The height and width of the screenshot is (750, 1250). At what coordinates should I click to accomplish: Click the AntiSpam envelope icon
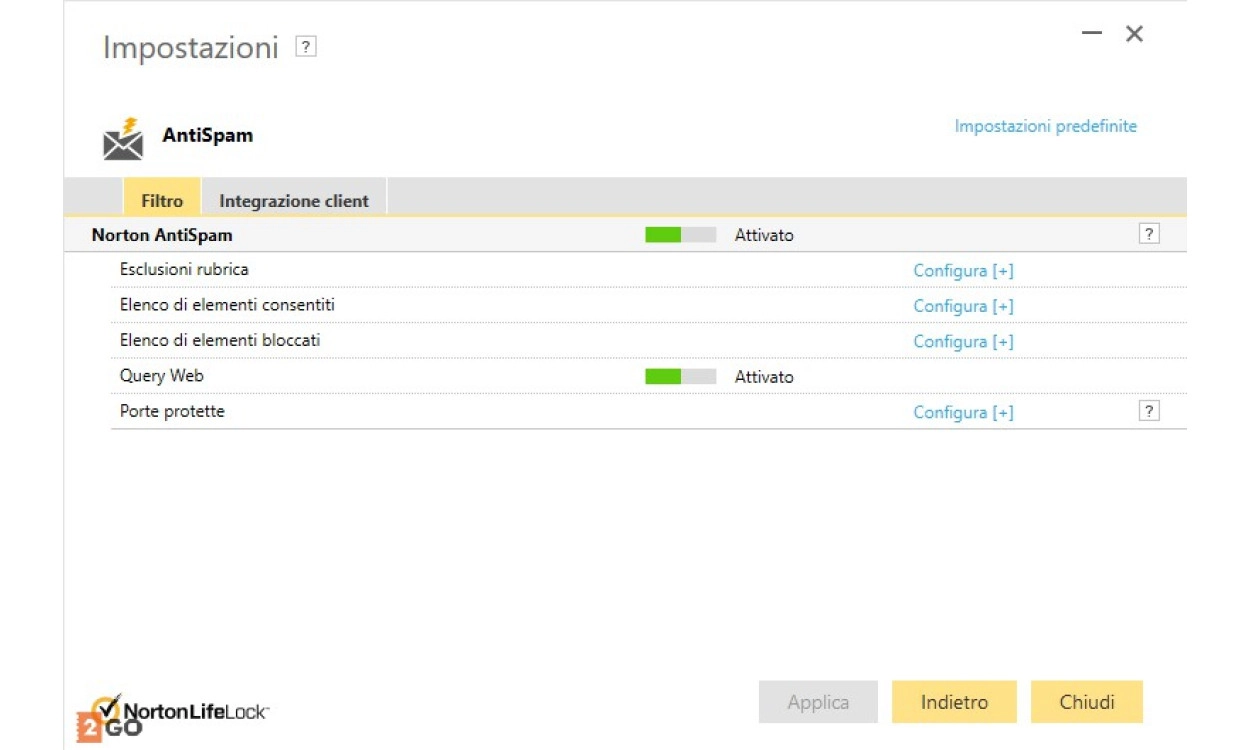[x=123, y=139]
